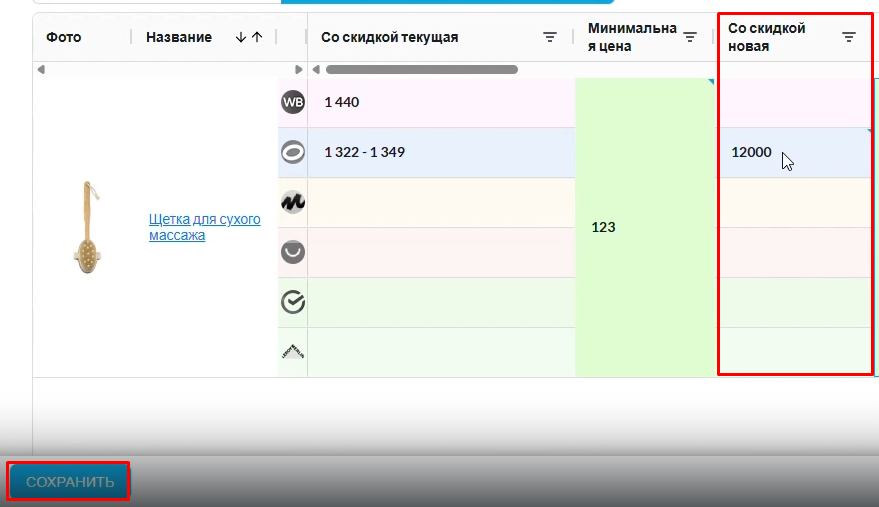Click the empty new price cell in the Wildberries row
The width and height of the screenshot is (879, 507).
pyautogui.click(x=794, y=102)
